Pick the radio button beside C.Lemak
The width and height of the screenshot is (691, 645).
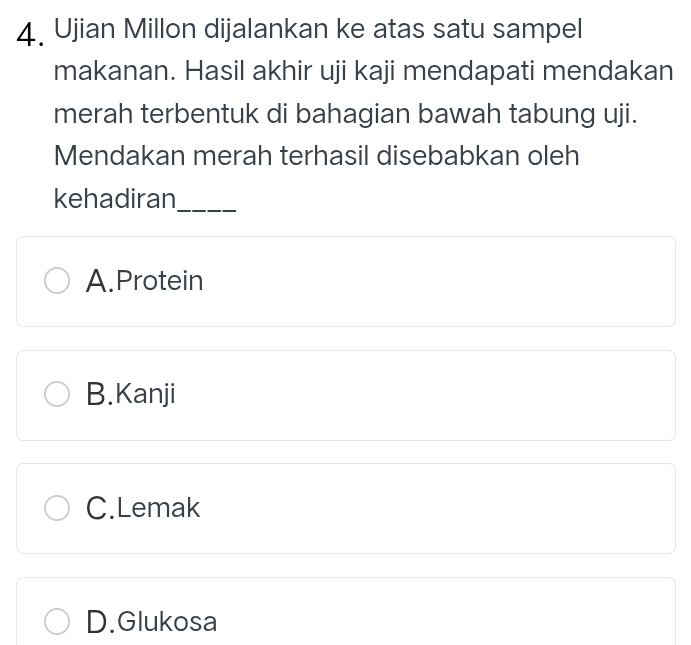click(57, 509)
